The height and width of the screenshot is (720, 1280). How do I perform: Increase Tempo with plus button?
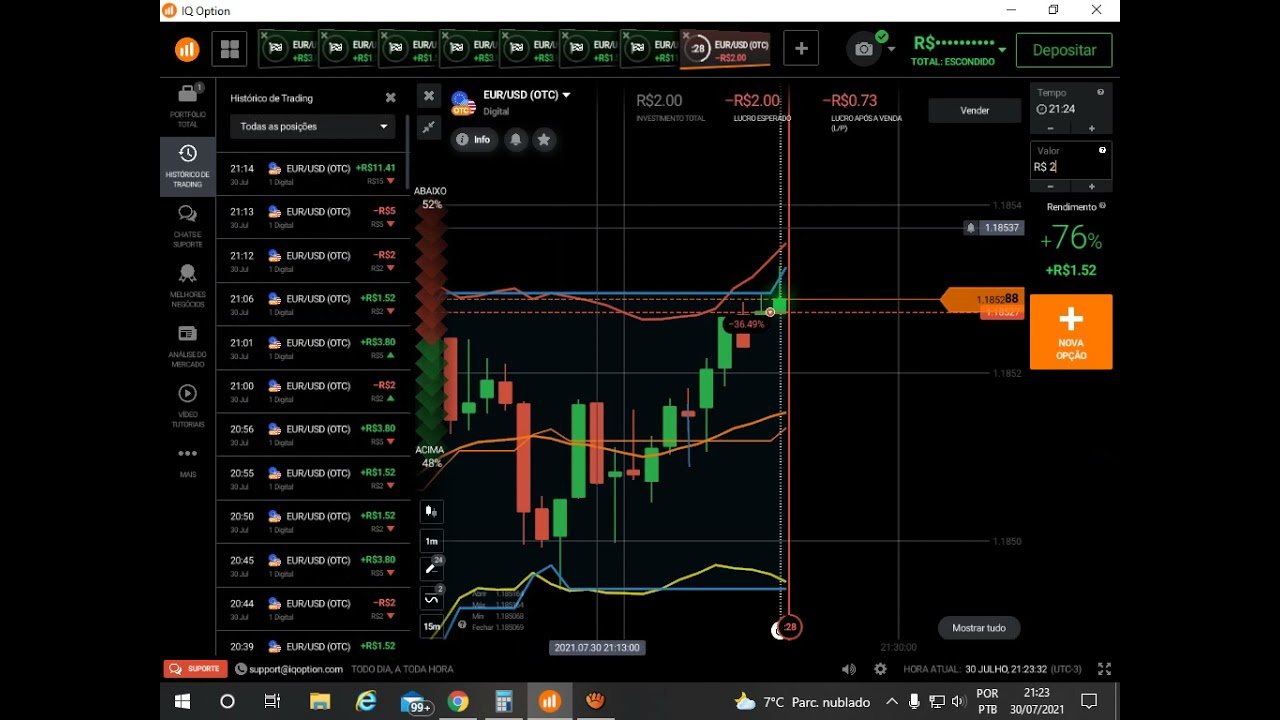pyautogui.click(x=1091, y=128)
